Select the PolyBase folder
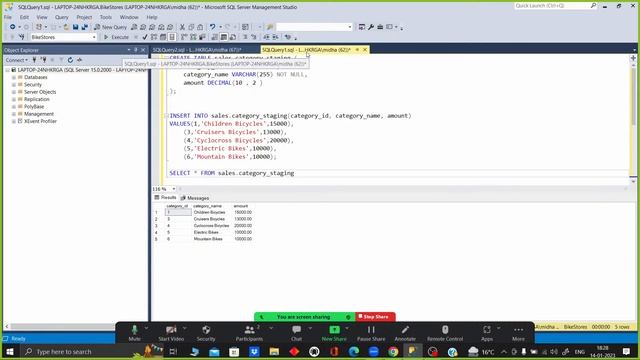 (x=34, y=107)
